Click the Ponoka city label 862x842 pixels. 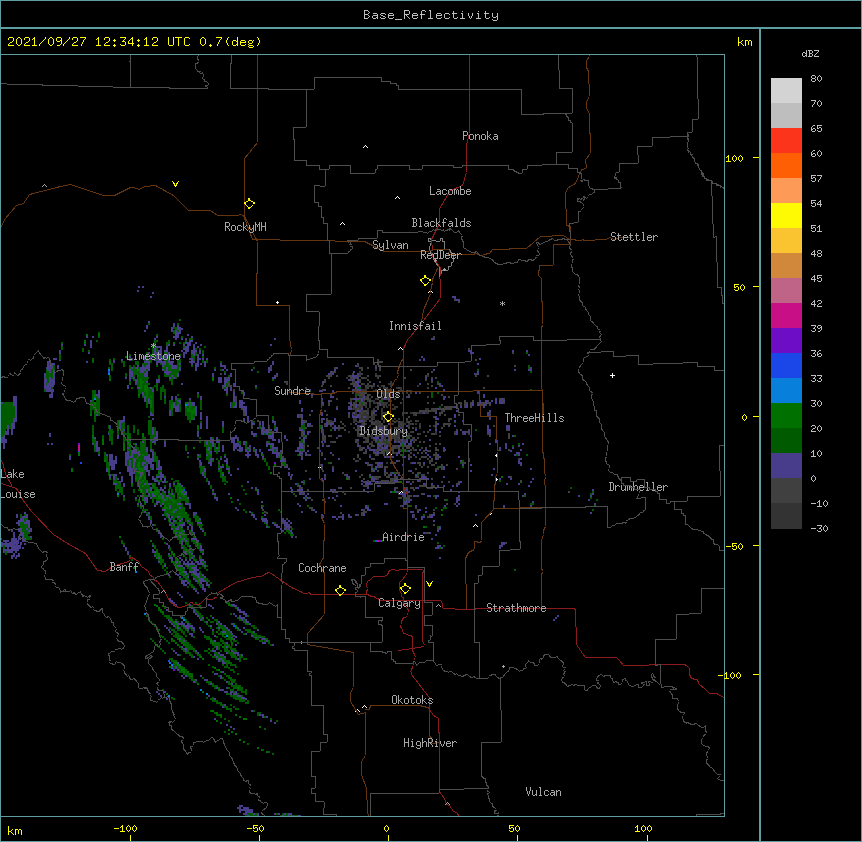coord(480,136)
